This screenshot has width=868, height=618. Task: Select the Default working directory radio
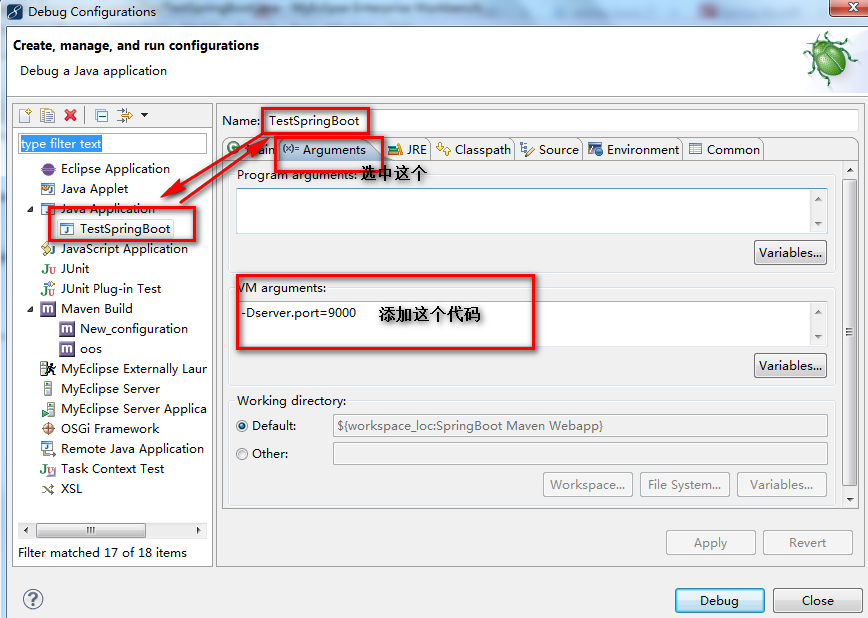pos(242,426)
